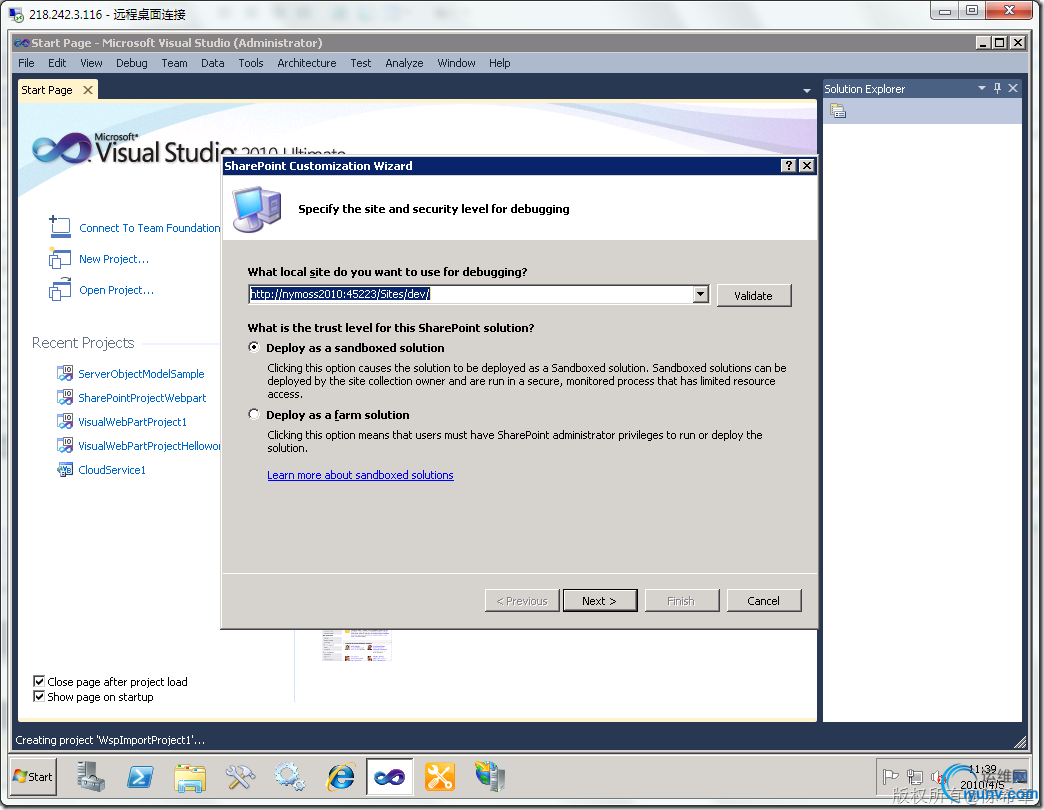
Task: Open the Edit menu
Action: pos(57,63)
